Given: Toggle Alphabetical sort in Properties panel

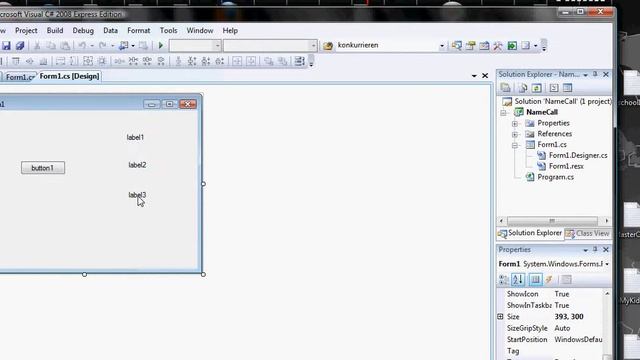Looking at the screenshot, I should point(518,280).
